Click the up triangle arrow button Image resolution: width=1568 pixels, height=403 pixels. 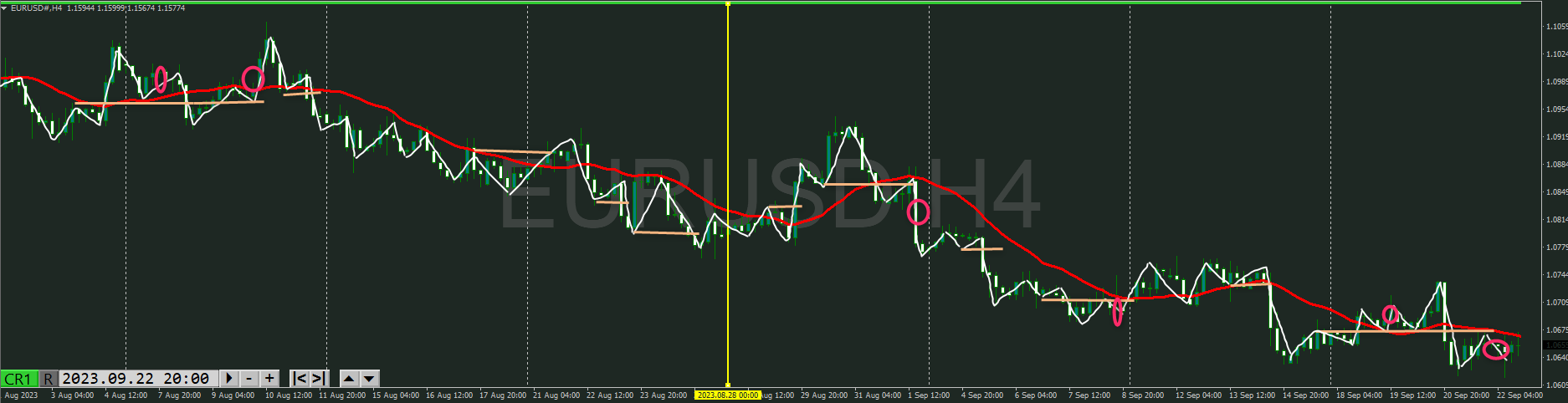tap(350, 379)
